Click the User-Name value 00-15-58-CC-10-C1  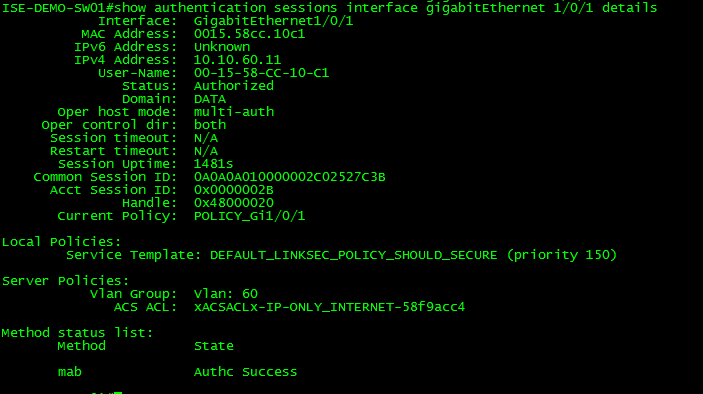click(x=261, y=73)
